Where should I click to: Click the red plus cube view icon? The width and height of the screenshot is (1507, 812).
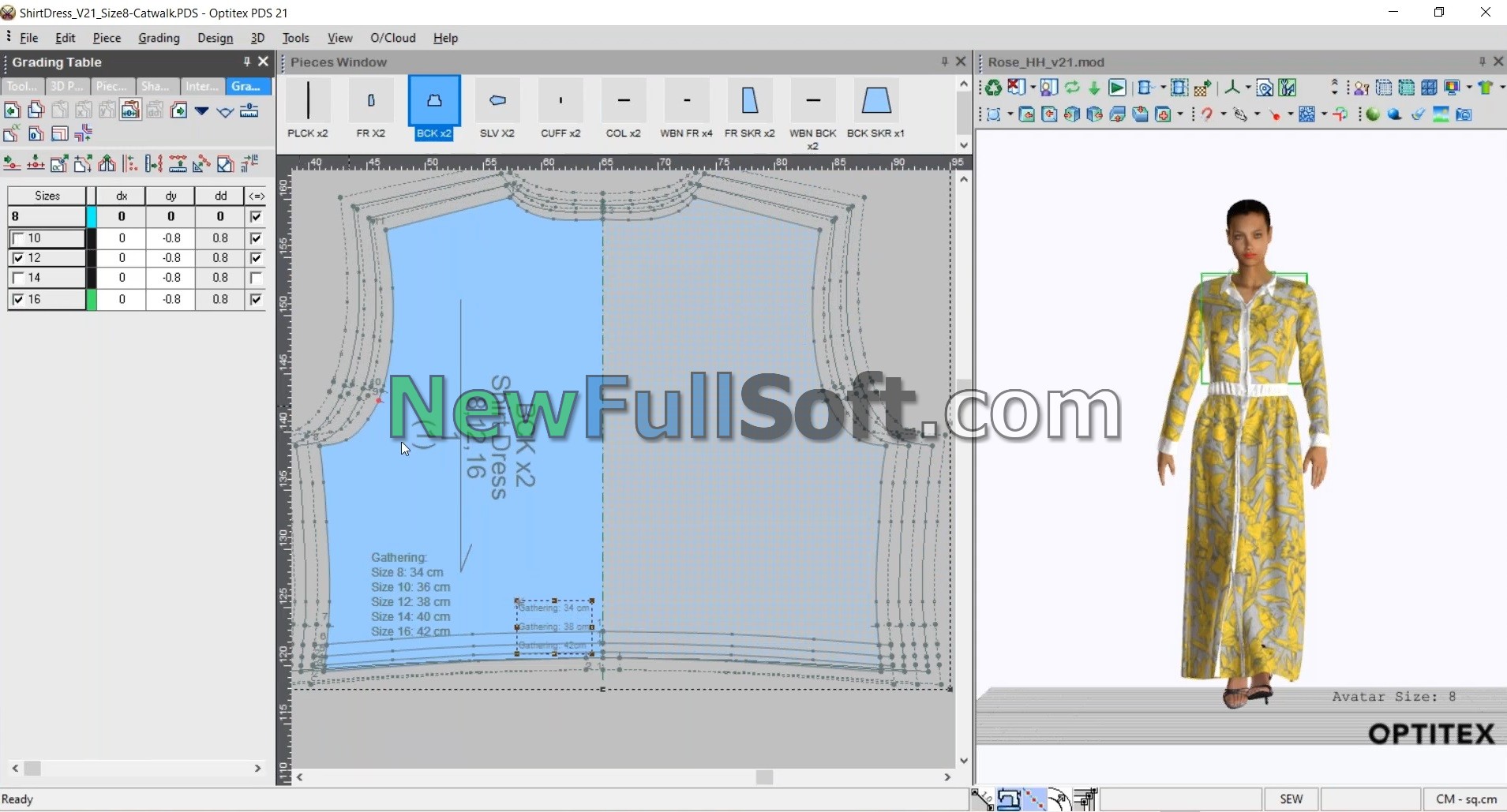click(1163, 114)
